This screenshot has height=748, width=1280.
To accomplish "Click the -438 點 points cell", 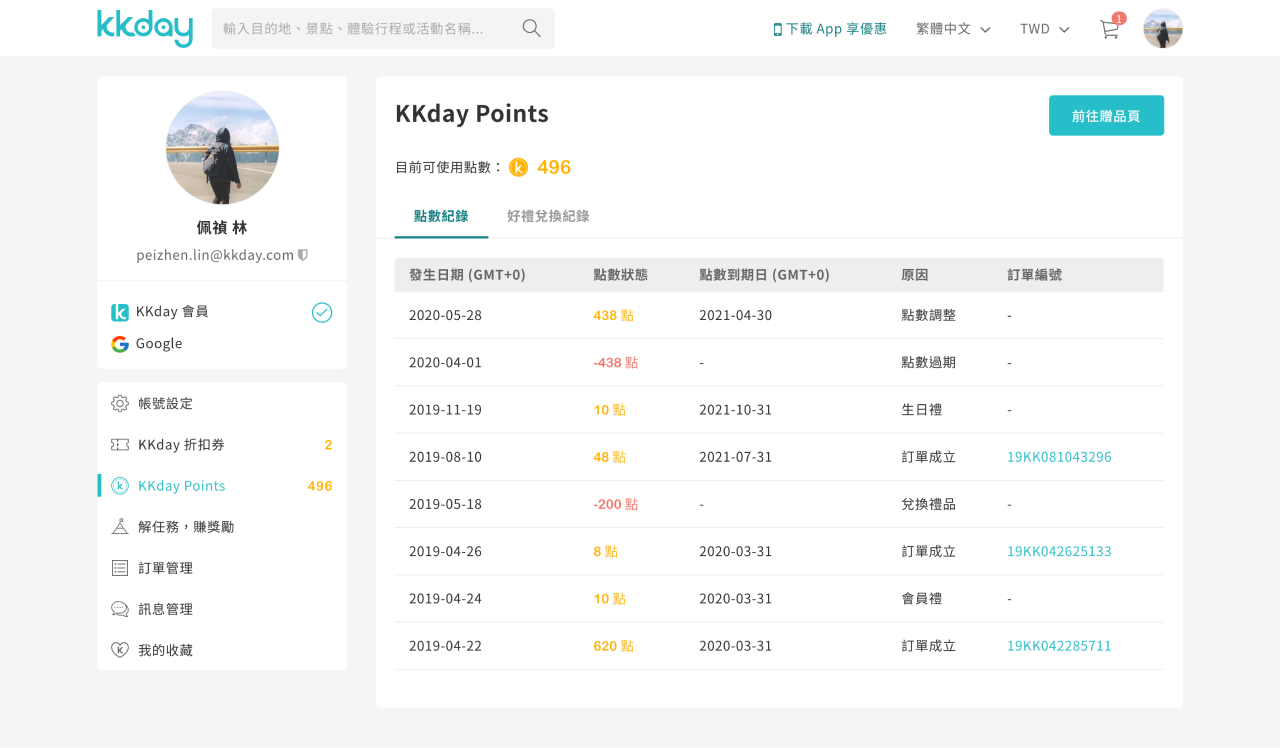I will (x=615, y=362).
